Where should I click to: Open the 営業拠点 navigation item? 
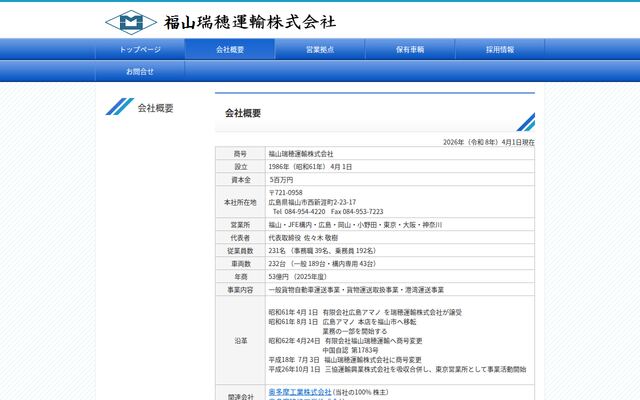(x=320, y=49)
